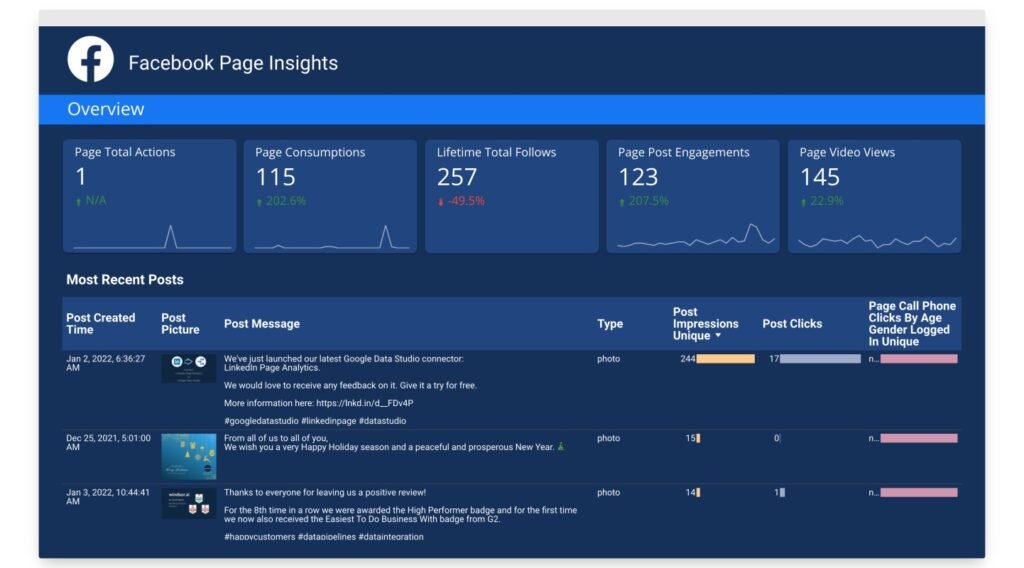Open the Happy Holiday post picture
The image size is (1024, 568).
click(188, 456)
